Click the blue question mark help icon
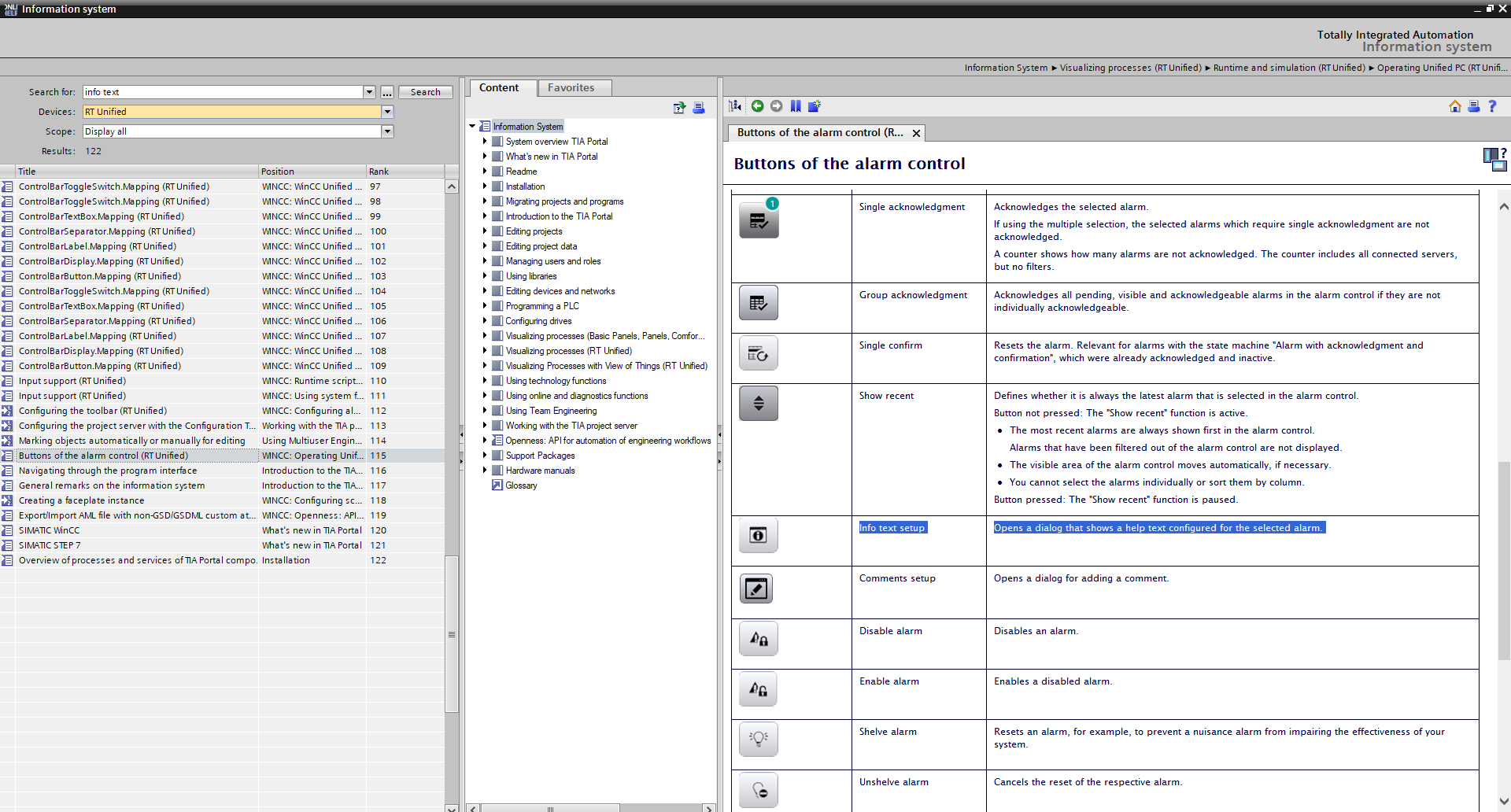1511x812 pixels. point(1492,106)
